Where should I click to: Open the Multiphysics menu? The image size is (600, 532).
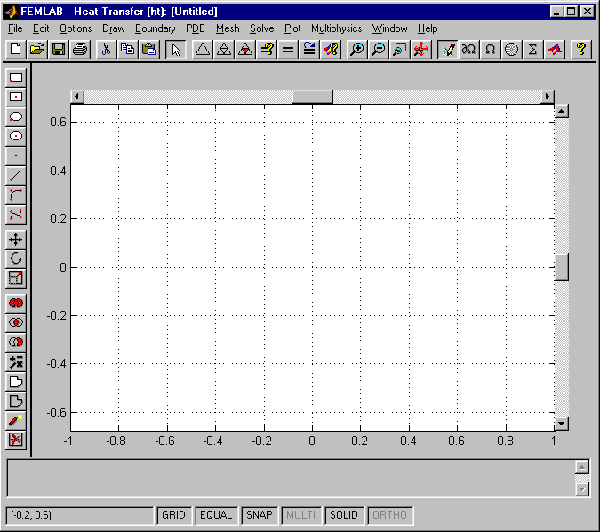336,29
